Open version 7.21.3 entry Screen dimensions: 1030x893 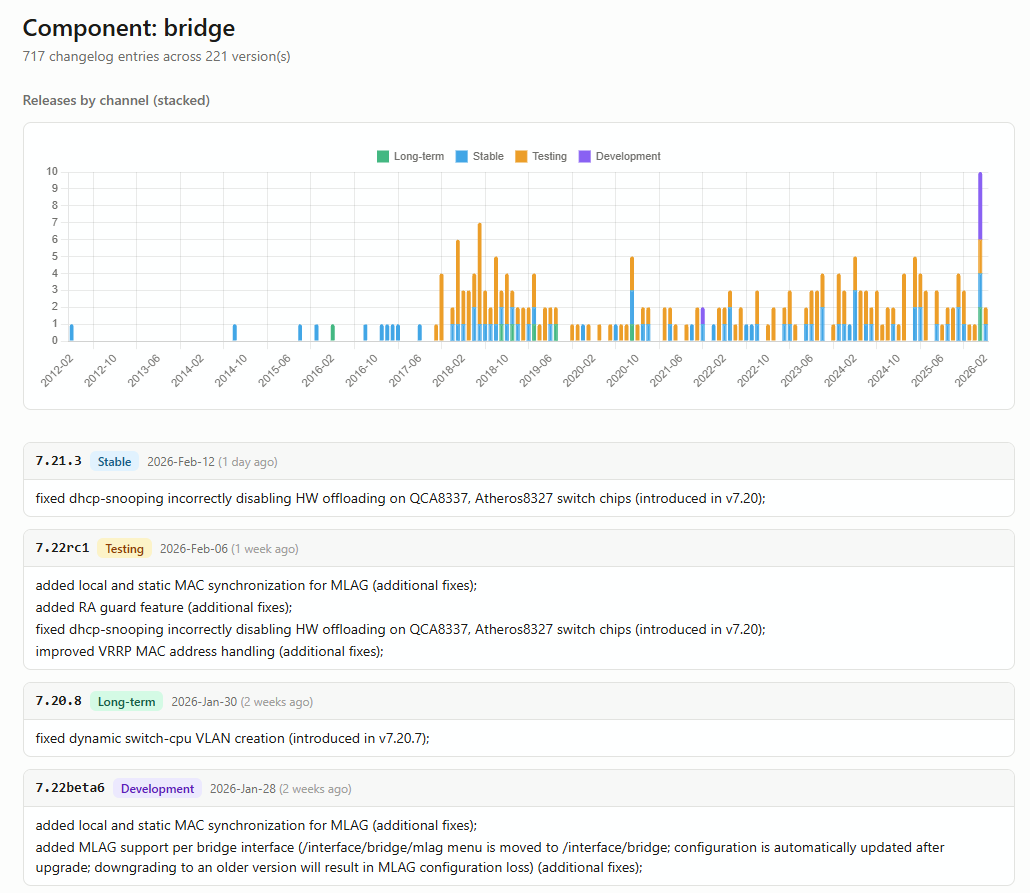(x=58, y=461)
